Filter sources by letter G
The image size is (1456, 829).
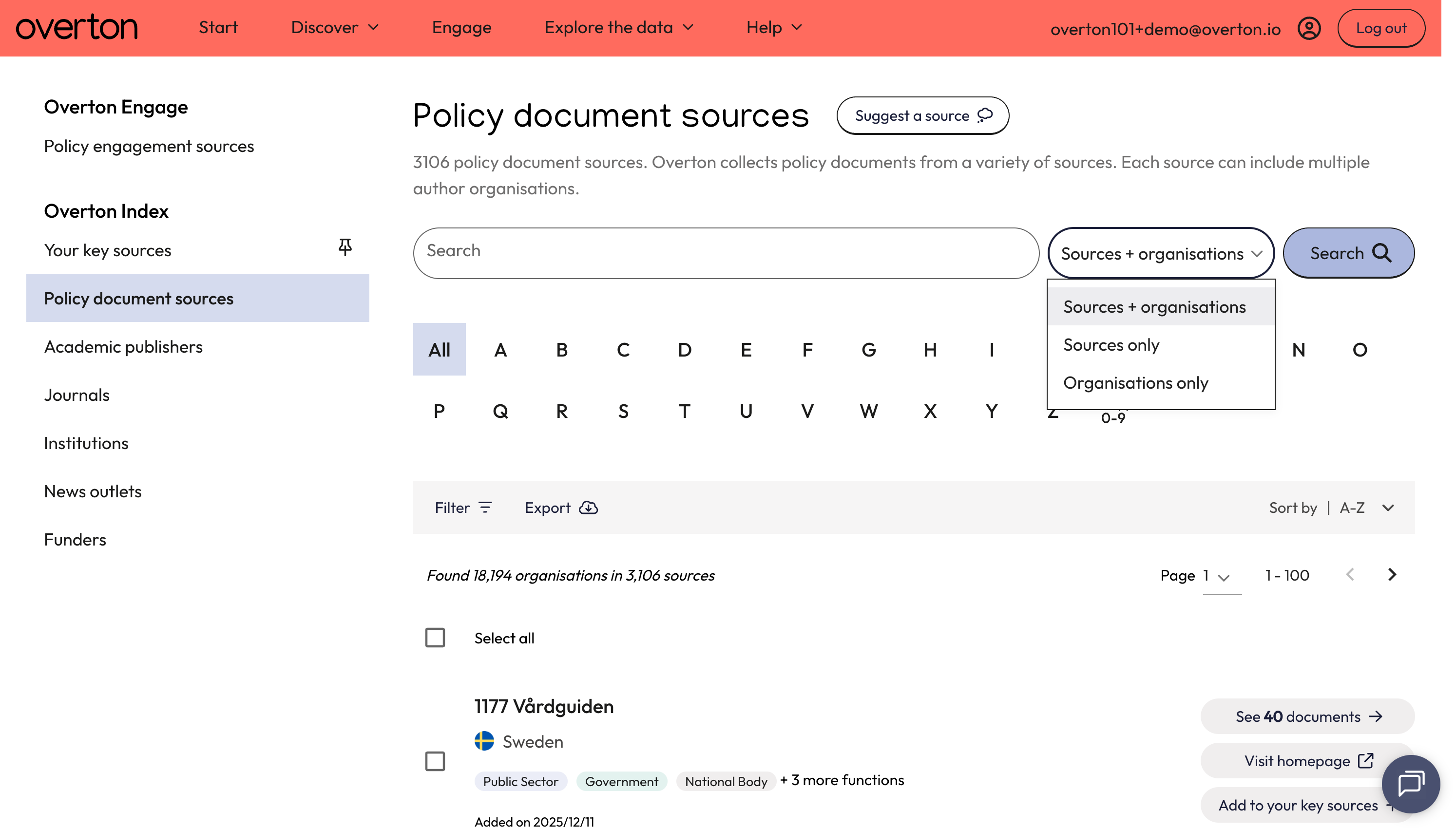pos(868,349)
